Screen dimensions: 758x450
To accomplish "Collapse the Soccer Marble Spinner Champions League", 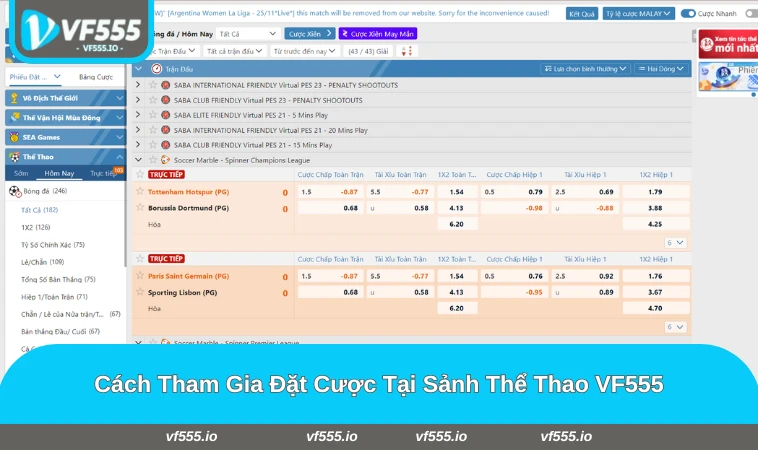I will tap(138, 160).
